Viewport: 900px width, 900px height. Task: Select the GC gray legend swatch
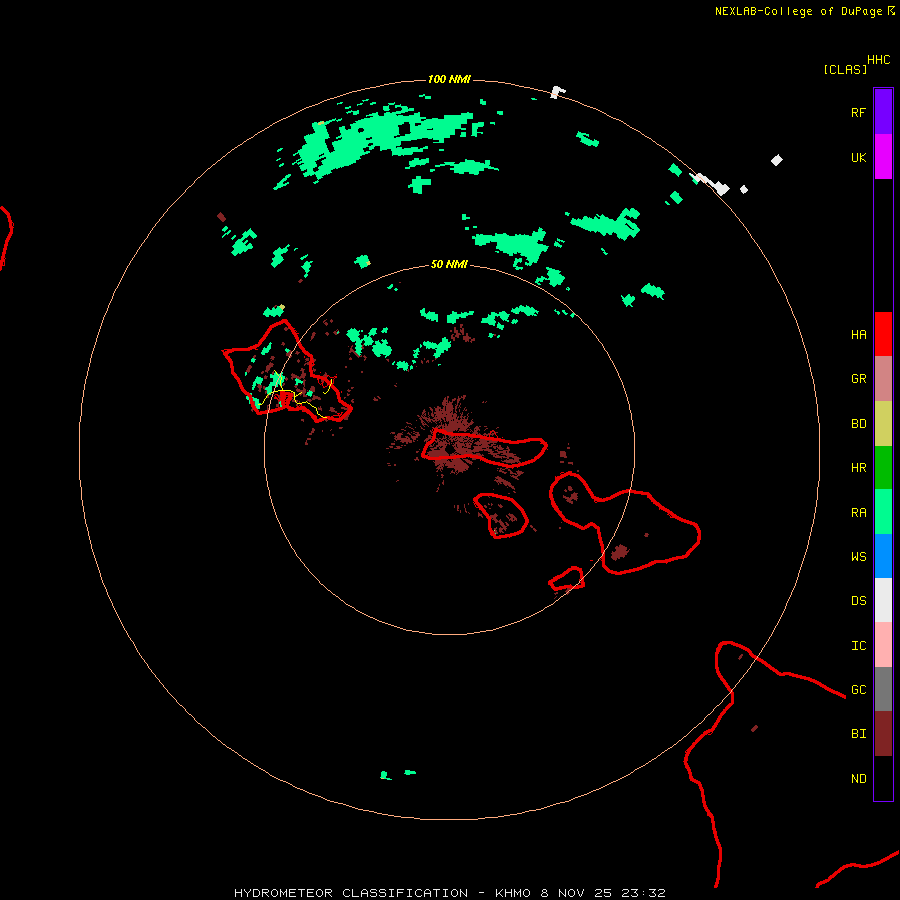pyautogui.click(x=883, y=689)
